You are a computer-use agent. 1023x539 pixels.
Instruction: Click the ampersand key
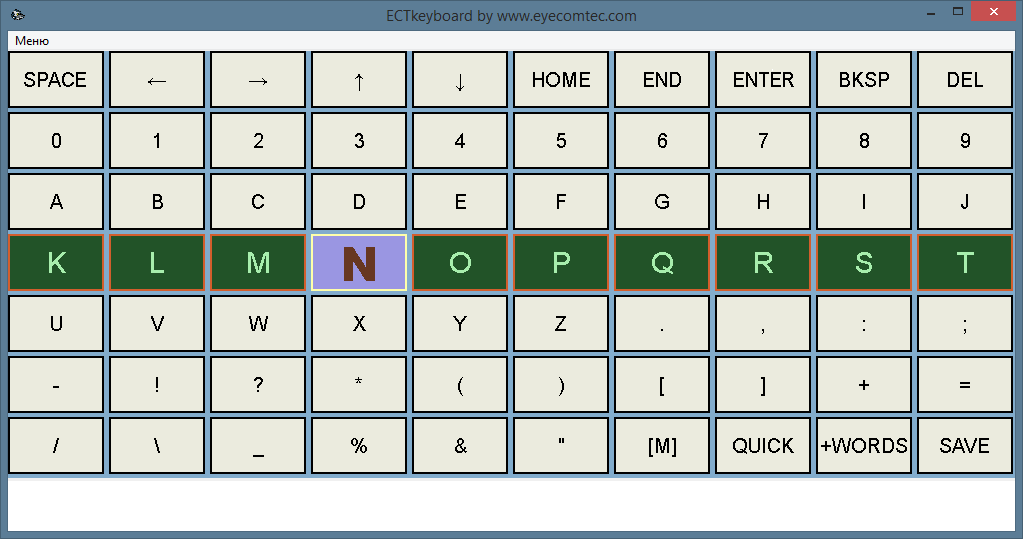coord(460,446)
